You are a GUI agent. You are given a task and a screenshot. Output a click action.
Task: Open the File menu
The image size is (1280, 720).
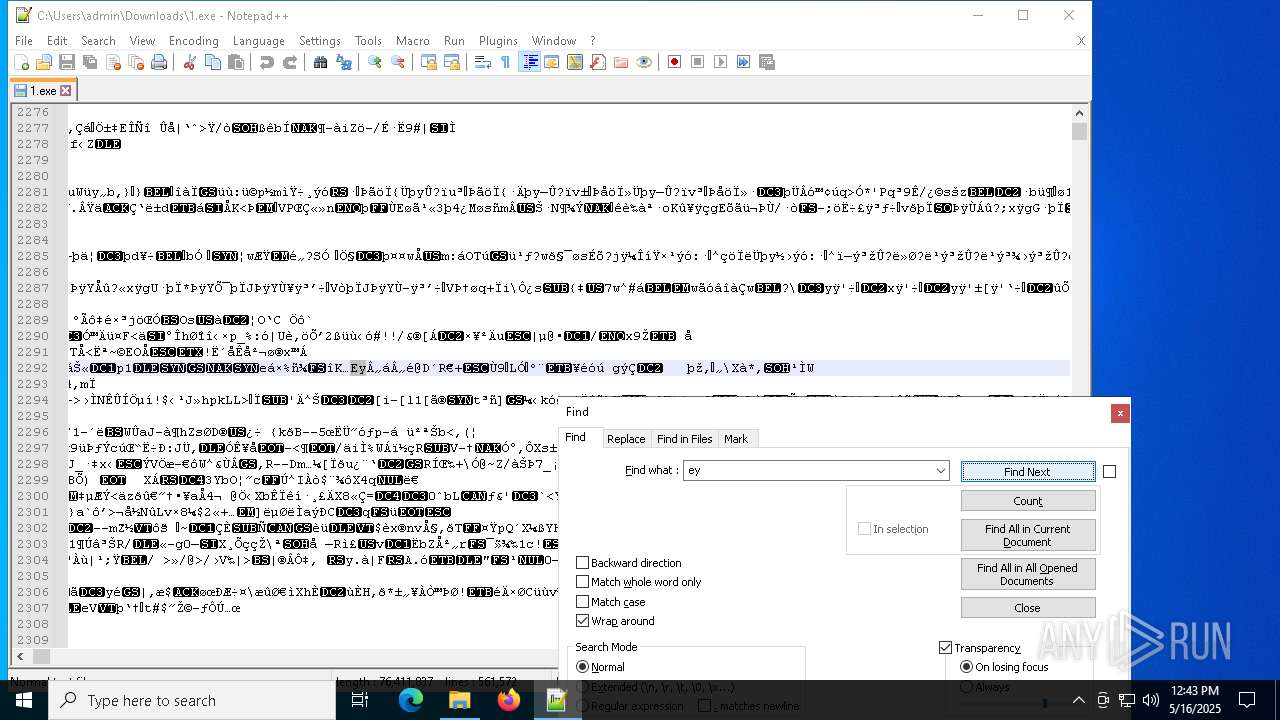(x=24, y=41)
